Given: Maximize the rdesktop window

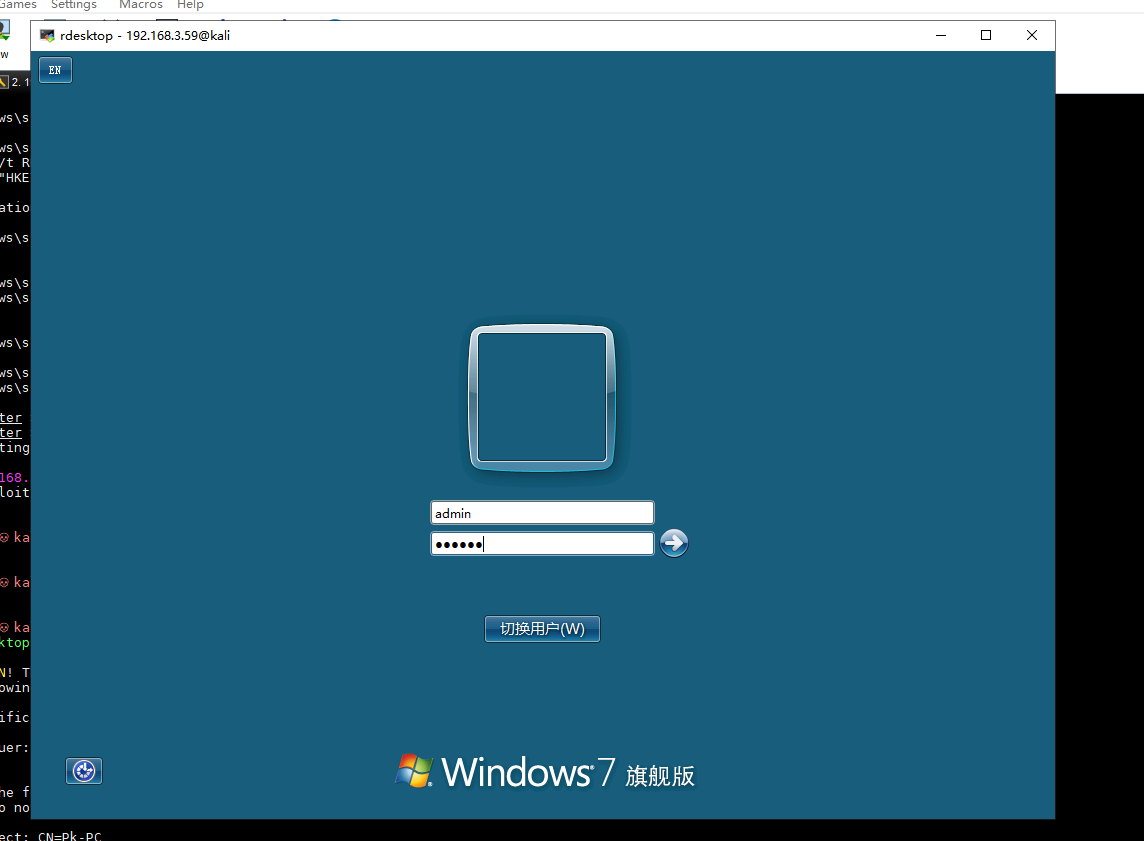Looking at the screenshot, I should (986, 36).
